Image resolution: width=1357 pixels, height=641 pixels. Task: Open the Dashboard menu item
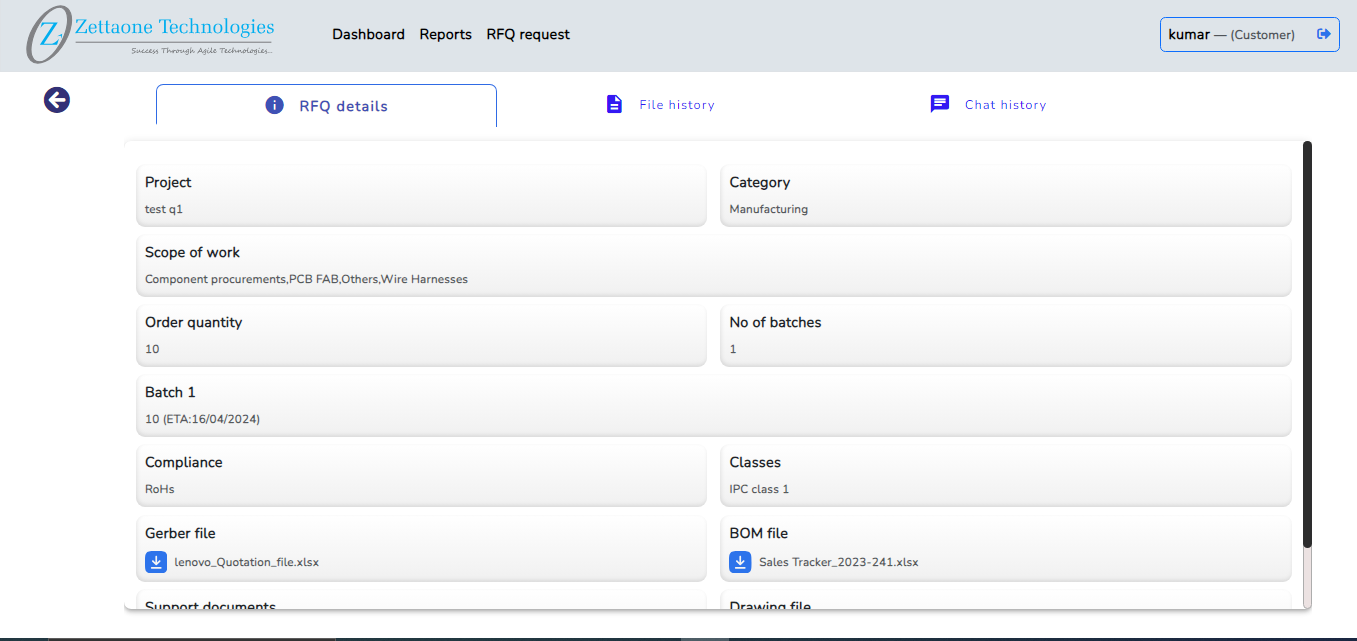[x=368, y=34]
